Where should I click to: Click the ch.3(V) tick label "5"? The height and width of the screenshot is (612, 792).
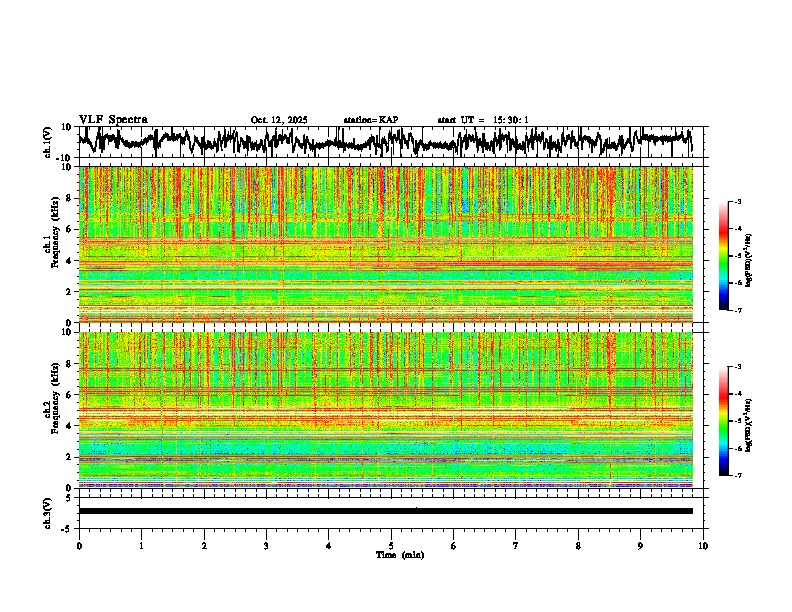pyautogui.click(x=70, y=498)
